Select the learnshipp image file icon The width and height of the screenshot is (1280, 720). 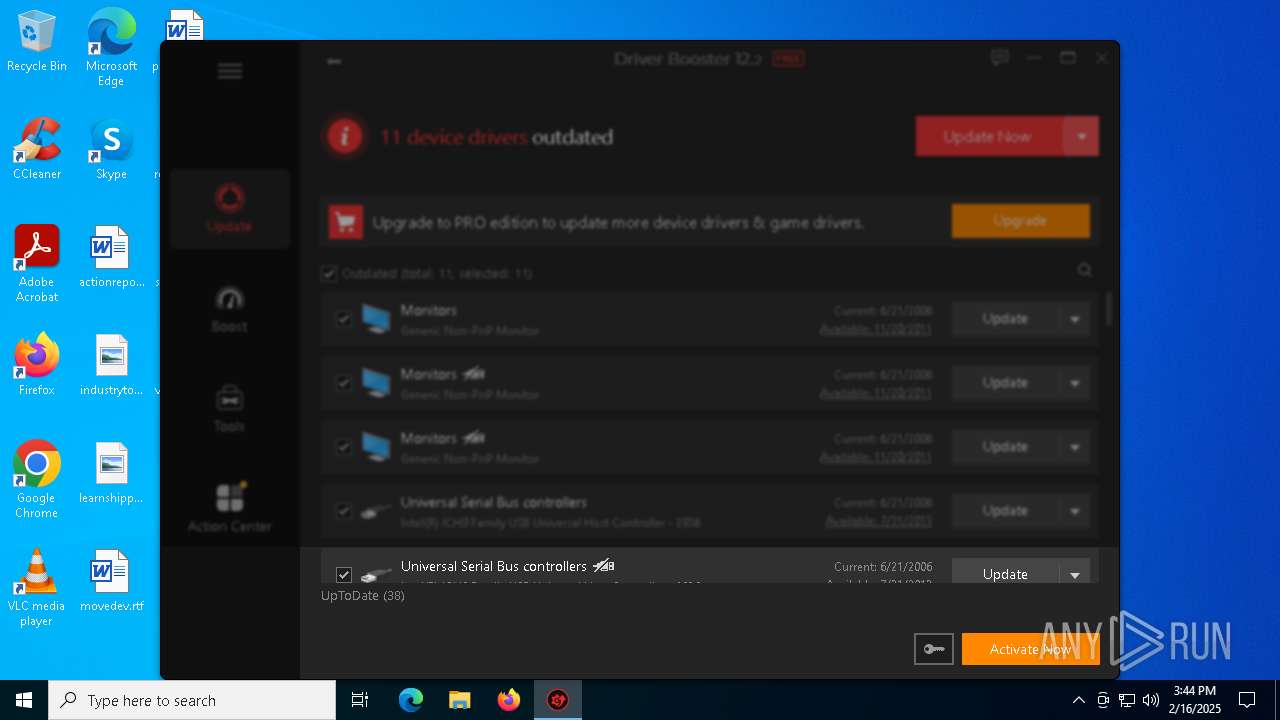coord(111,472)
